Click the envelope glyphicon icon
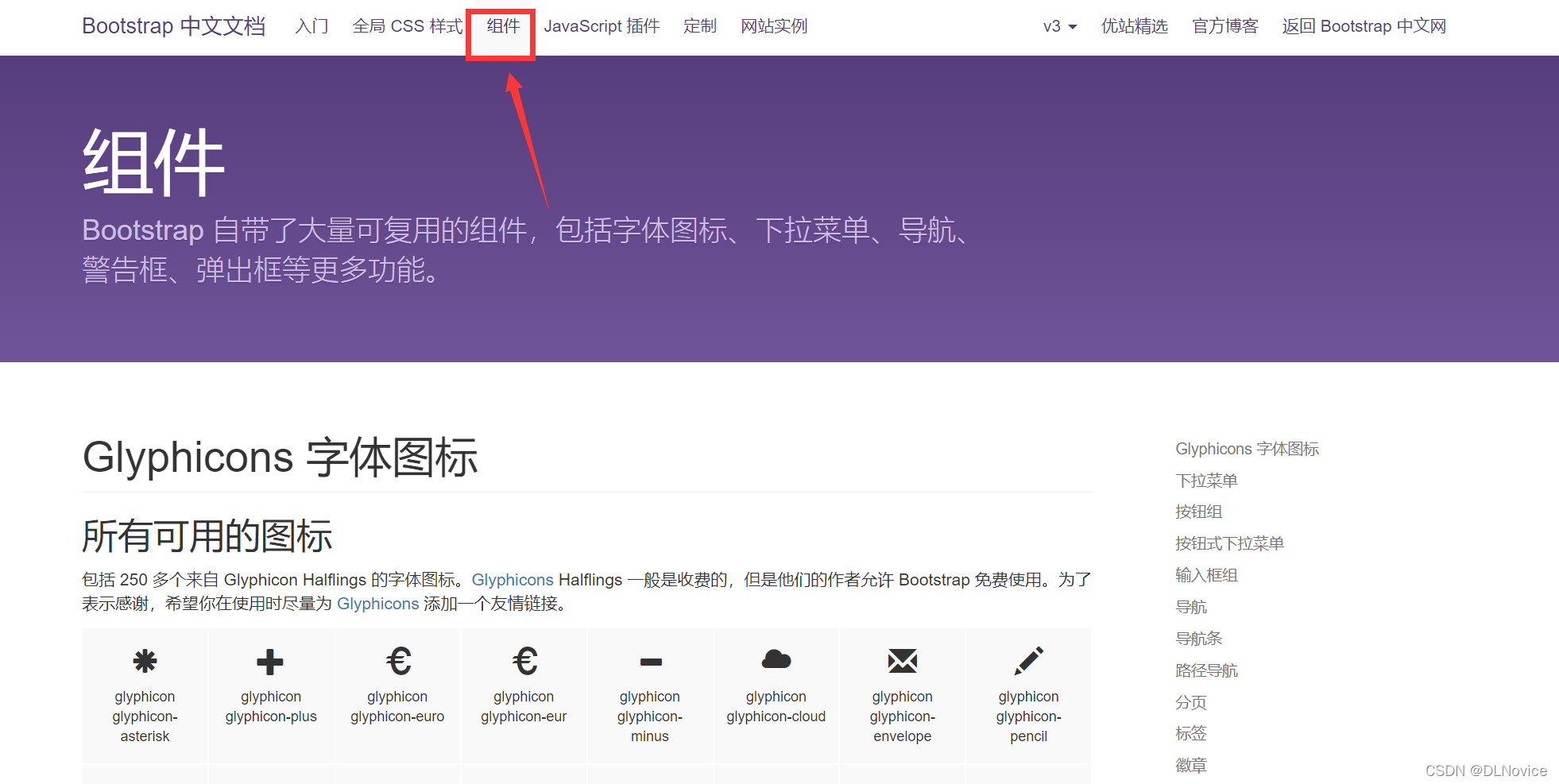This screenshot has width=1559, height=784. 903,661
